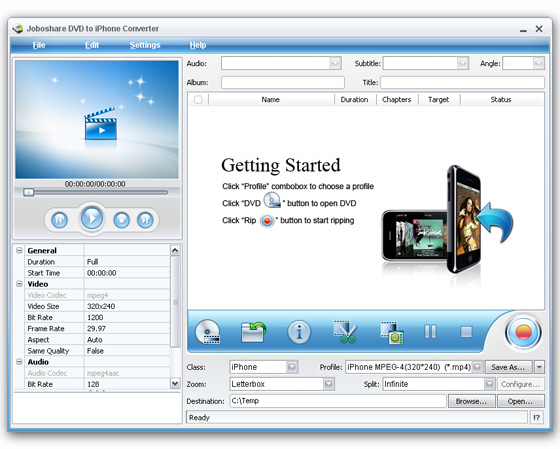Open the arrow dropdown beside Save As
The height and width of the screenshot is (449, 560).
539,367
